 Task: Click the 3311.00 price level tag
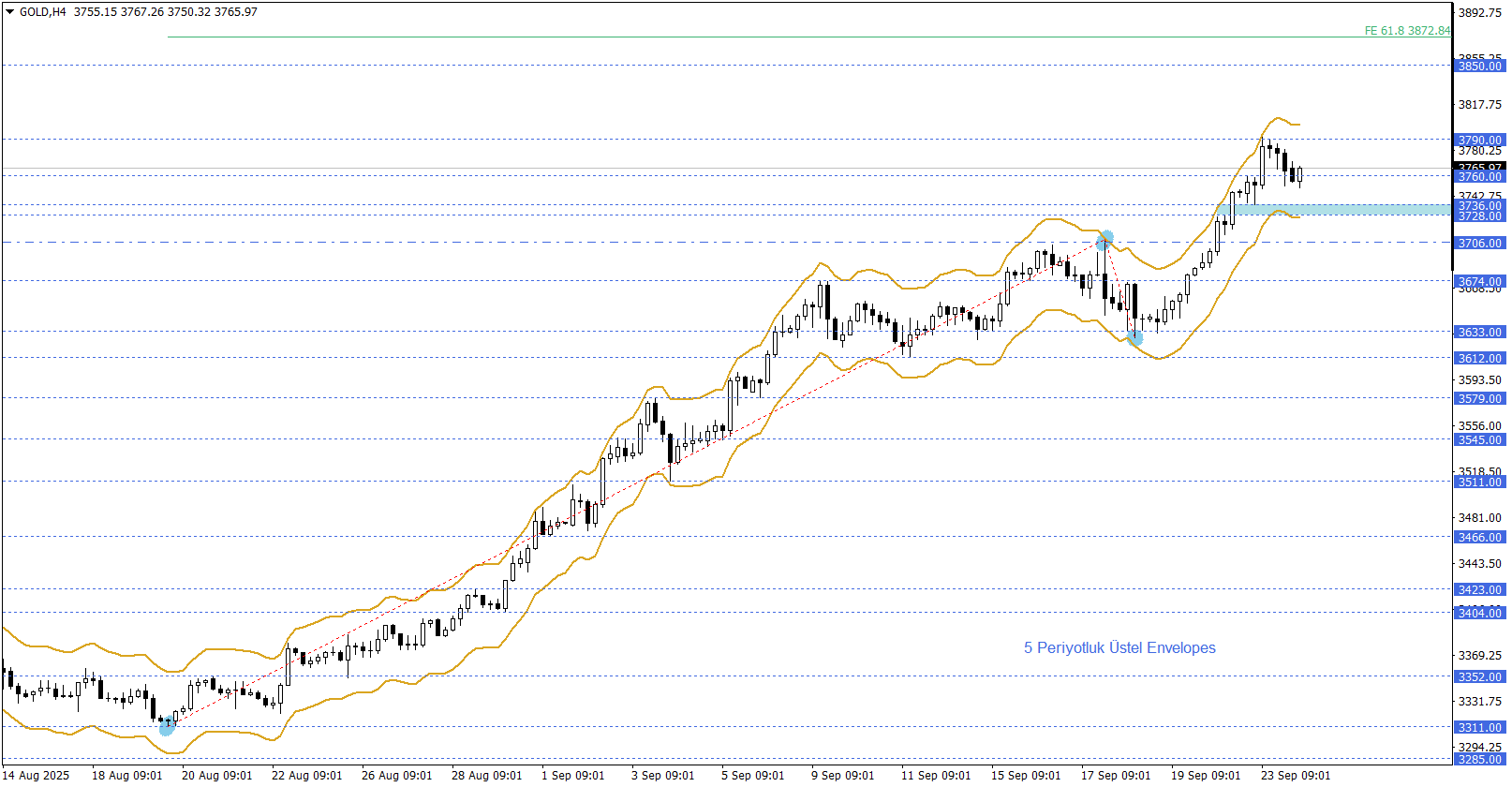(1479, 727)
